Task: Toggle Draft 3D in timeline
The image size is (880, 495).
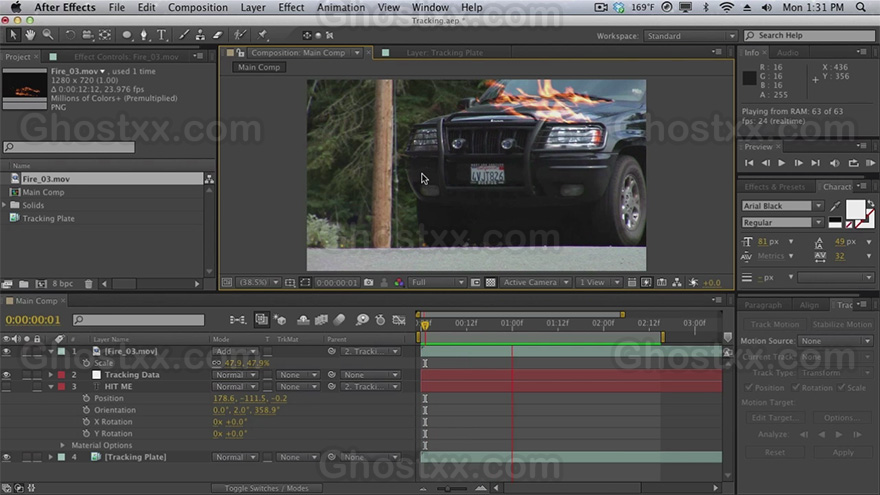Action: [280, 319]
